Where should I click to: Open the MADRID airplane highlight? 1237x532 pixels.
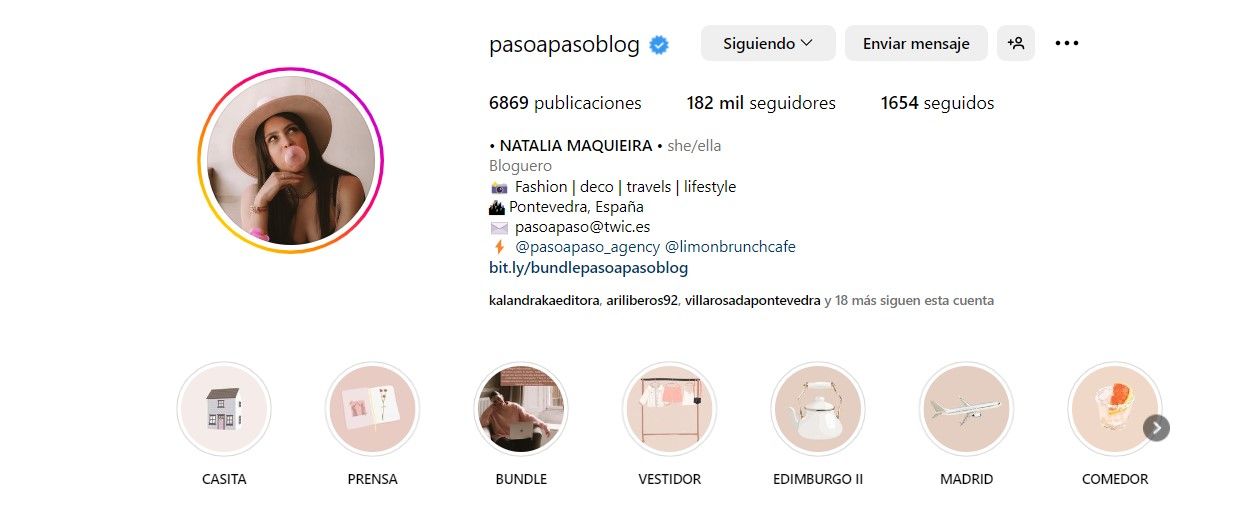click(966, 409)
